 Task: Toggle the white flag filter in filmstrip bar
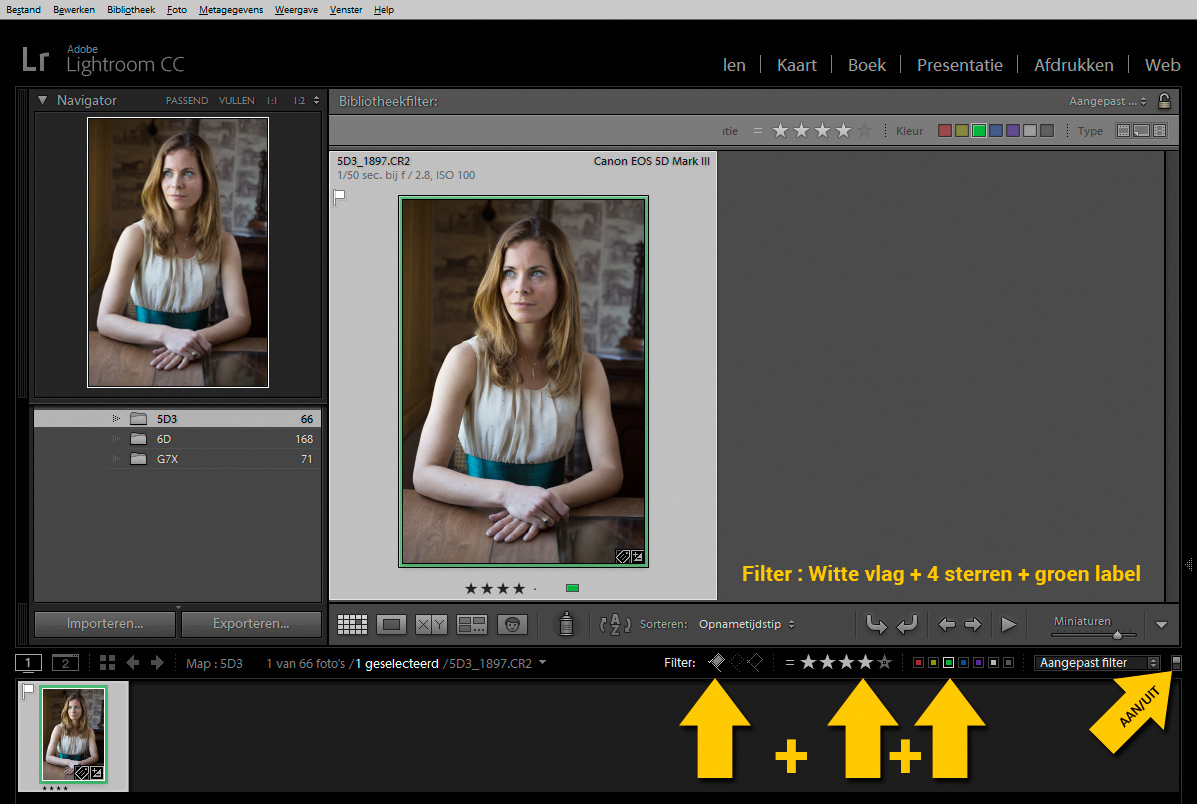(717, 662)
